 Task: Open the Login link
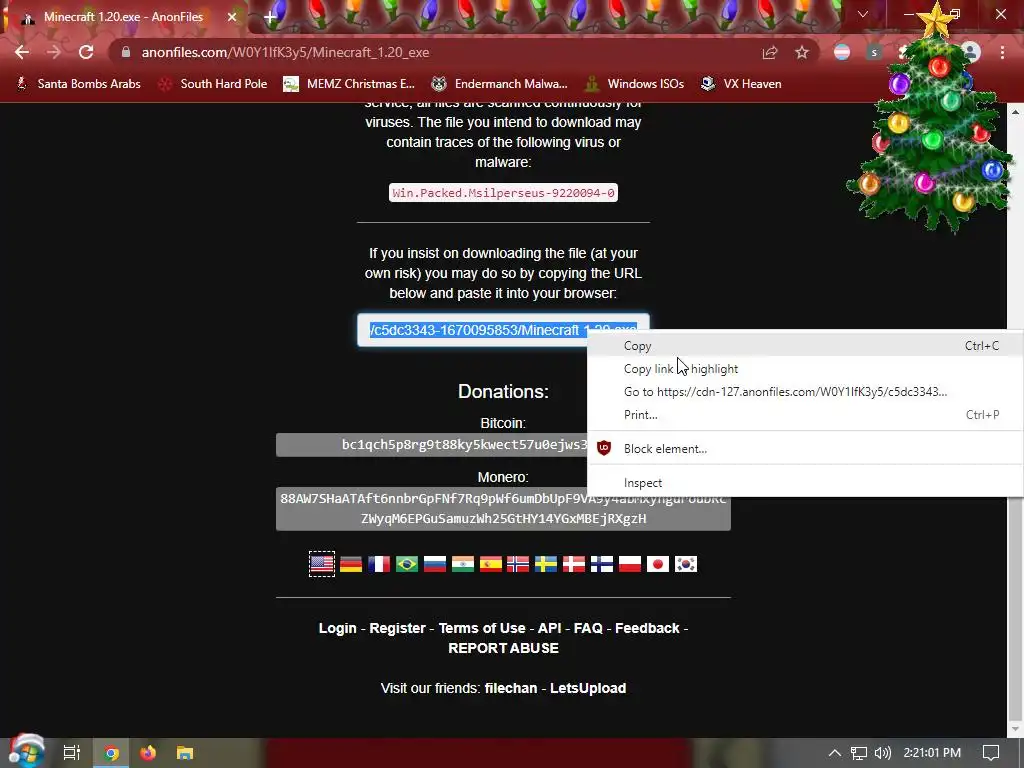(338, 628)
